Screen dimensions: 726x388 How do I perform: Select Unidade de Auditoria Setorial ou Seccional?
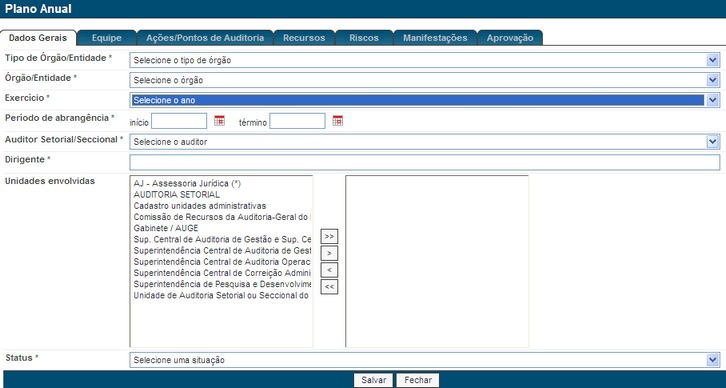click(221, 295)
